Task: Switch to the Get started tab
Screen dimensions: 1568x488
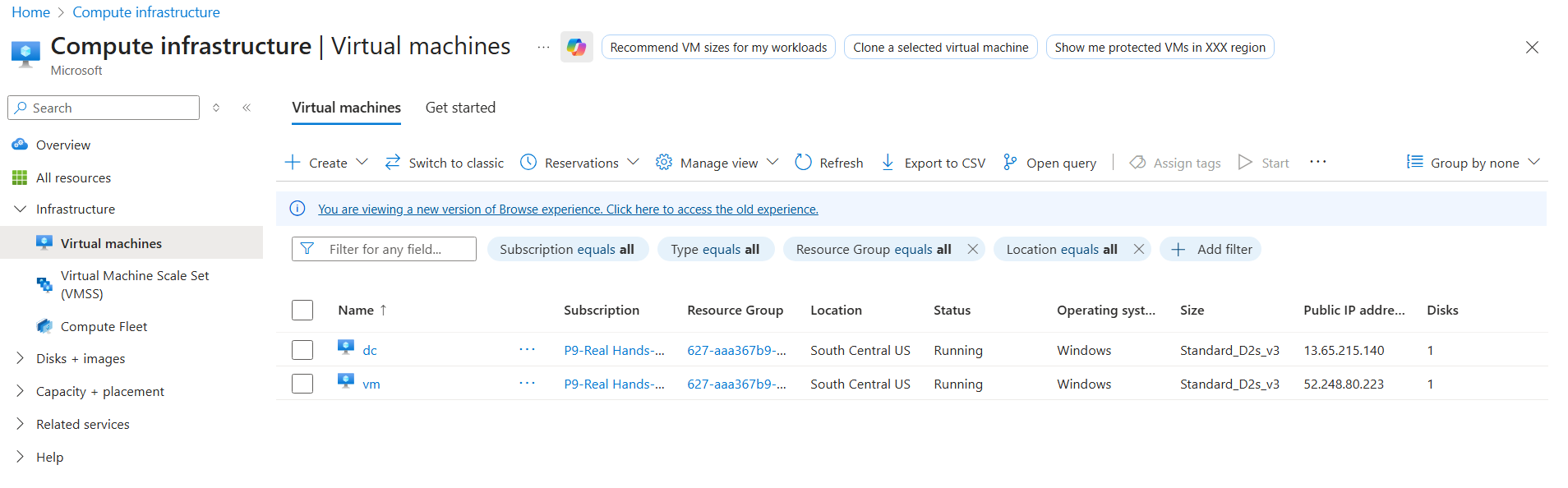Action: pyautogui.click(x=460, y=108)
